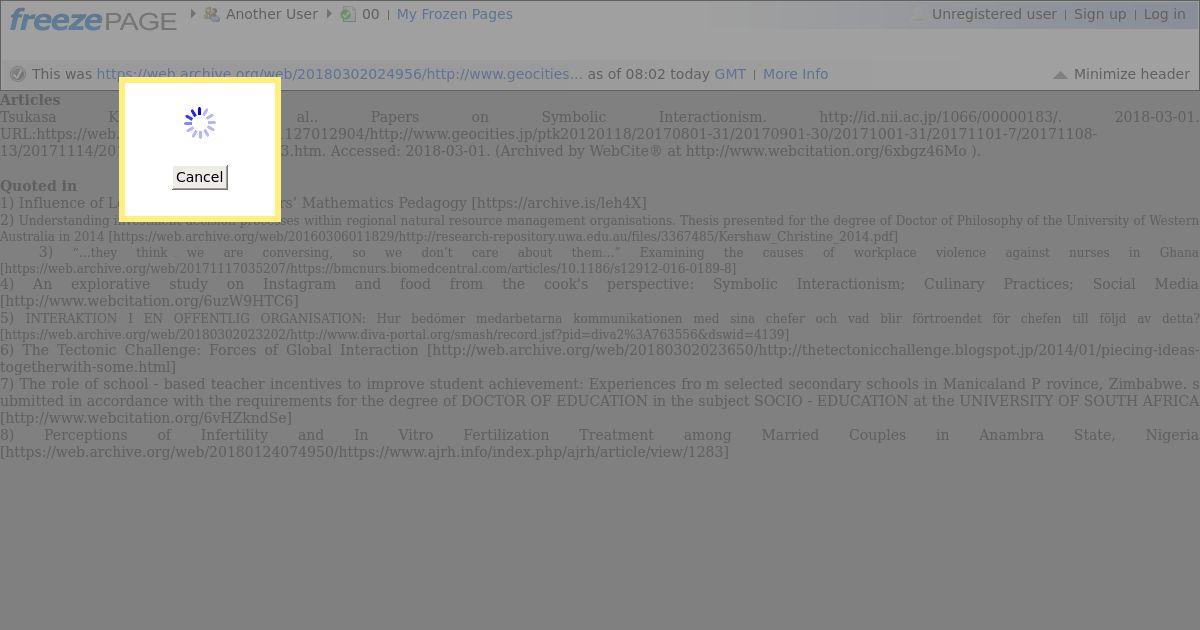The height and width of the screenshot is (630, 1200).
Task: Open My Frozen Pages link
Action: [x=454, y=14]
